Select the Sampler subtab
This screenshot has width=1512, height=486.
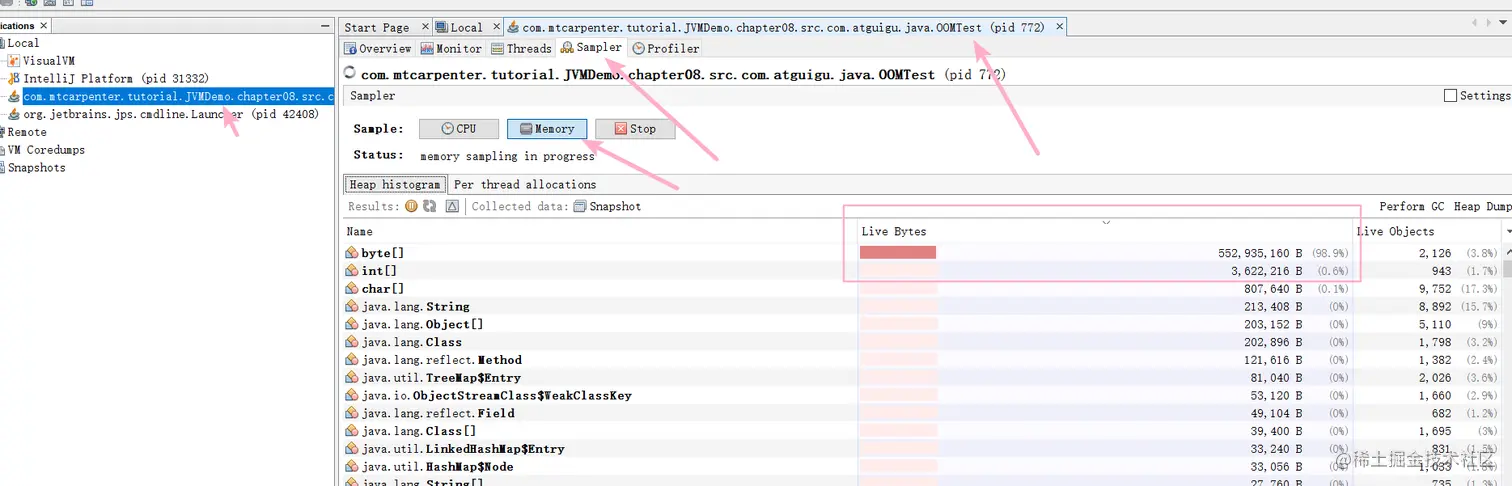click(591, 47)
